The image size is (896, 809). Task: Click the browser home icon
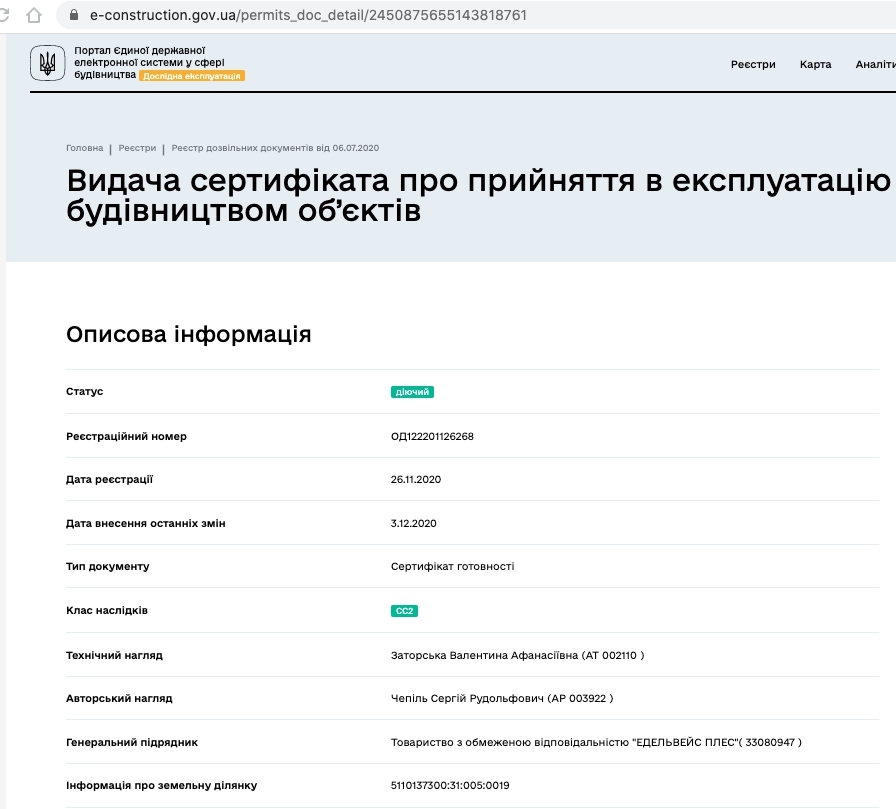coord(34,15)
